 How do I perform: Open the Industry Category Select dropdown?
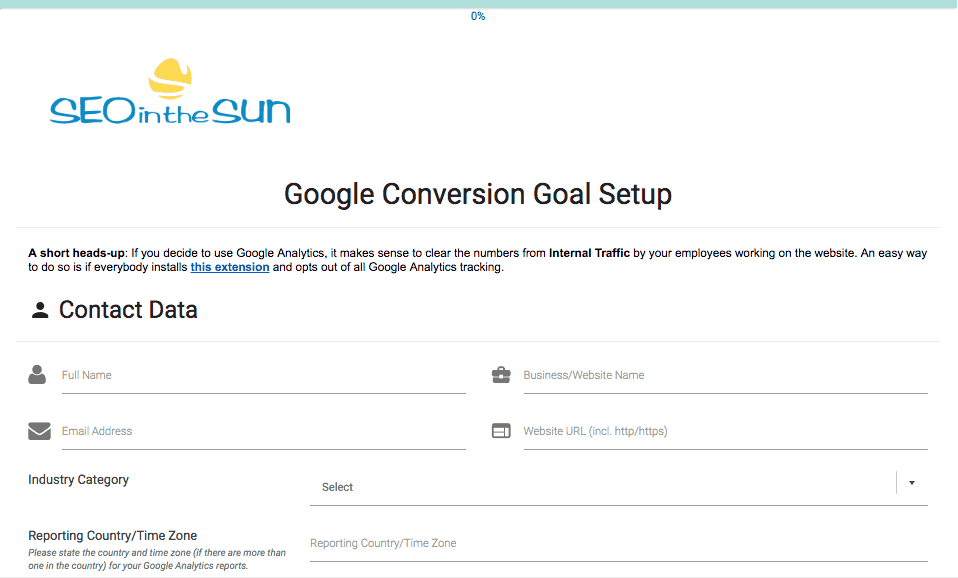pos(618,487)
